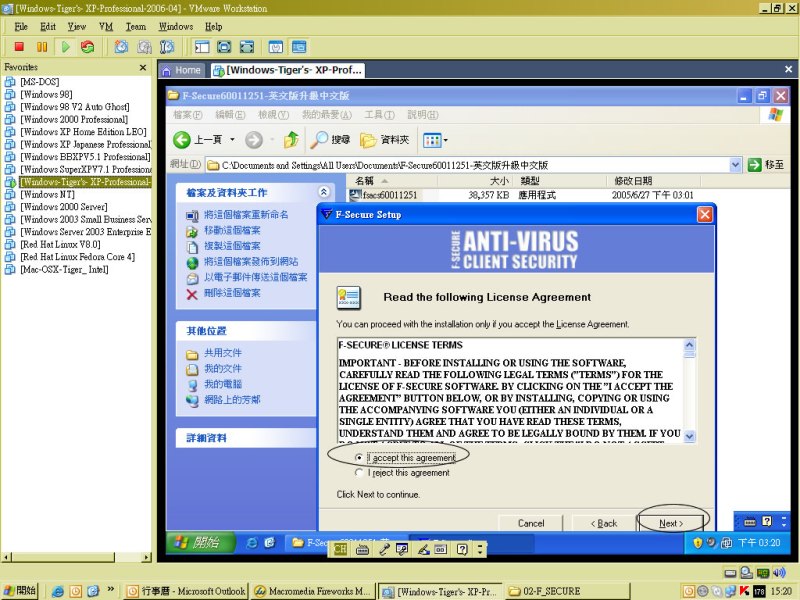800x600 pixels.
Task: Click the Reset virtual machine toolbar icon
Action: pyautogui.click(x=88, y=47)
